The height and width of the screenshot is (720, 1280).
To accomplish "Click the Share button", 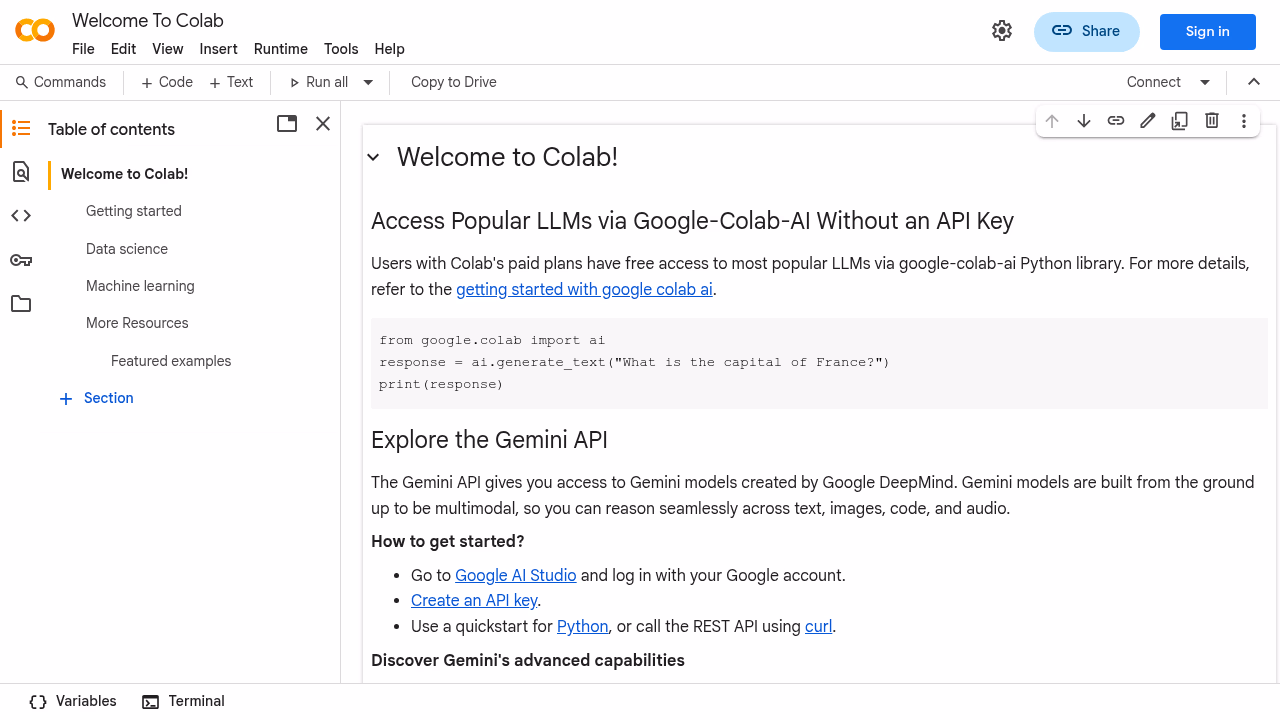I will (x=1086, y=31).
